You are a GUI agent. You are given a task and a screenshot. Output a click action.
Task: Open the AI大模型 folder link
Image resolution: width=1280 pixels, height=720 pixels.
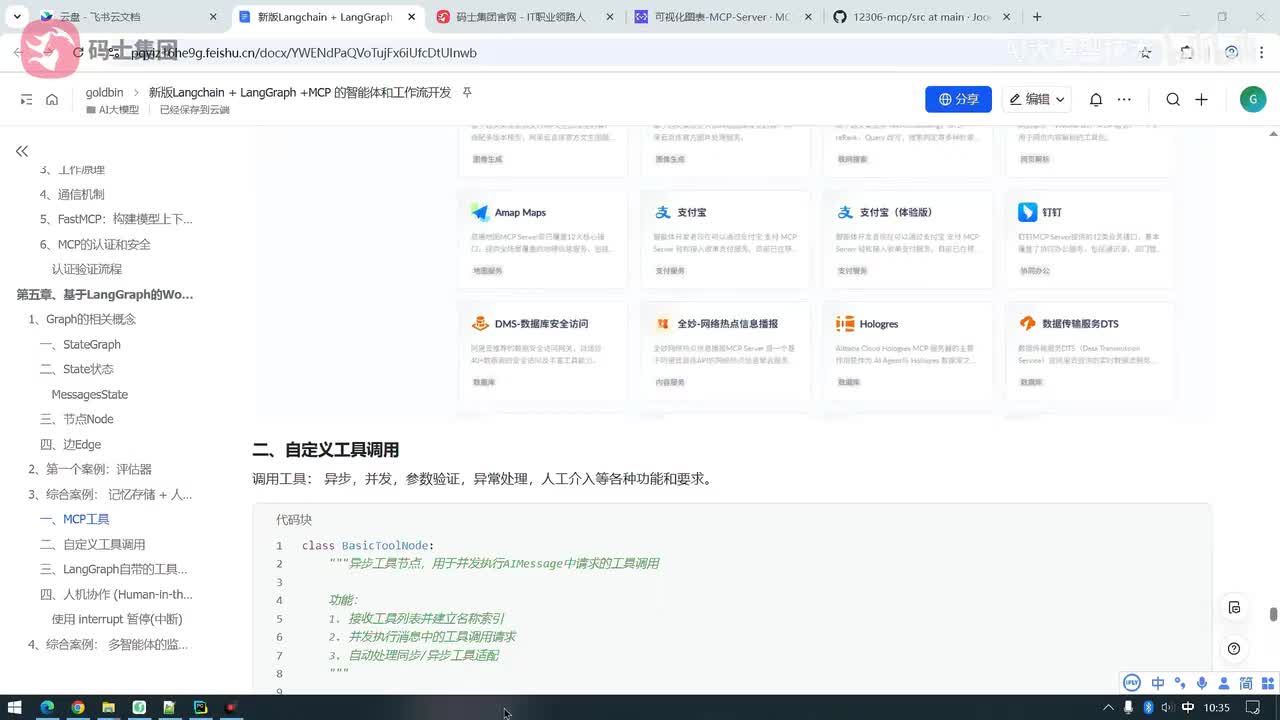113,110
